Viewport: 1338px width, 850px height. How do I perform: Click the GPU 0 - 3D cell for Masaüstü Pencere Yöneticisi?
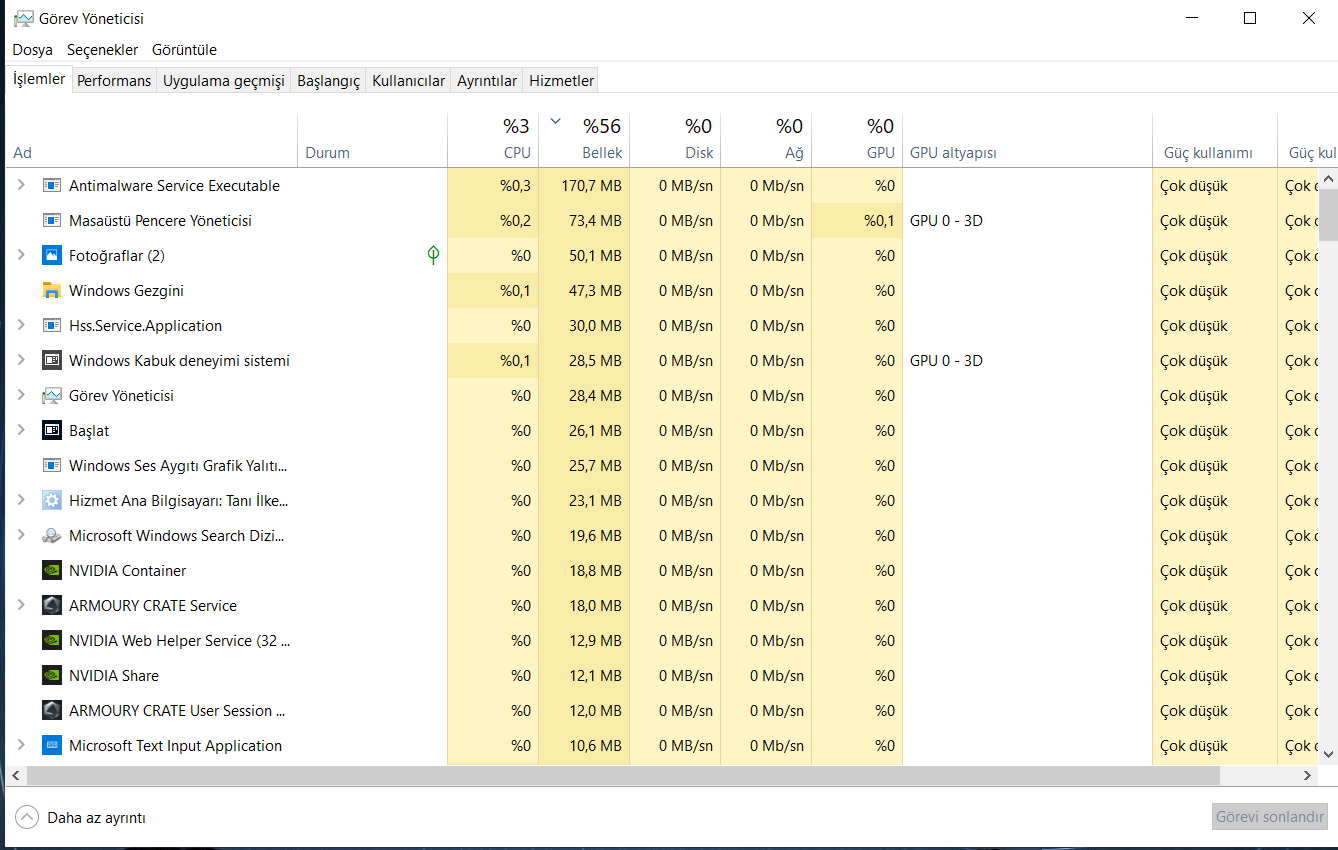(1027, 221)
